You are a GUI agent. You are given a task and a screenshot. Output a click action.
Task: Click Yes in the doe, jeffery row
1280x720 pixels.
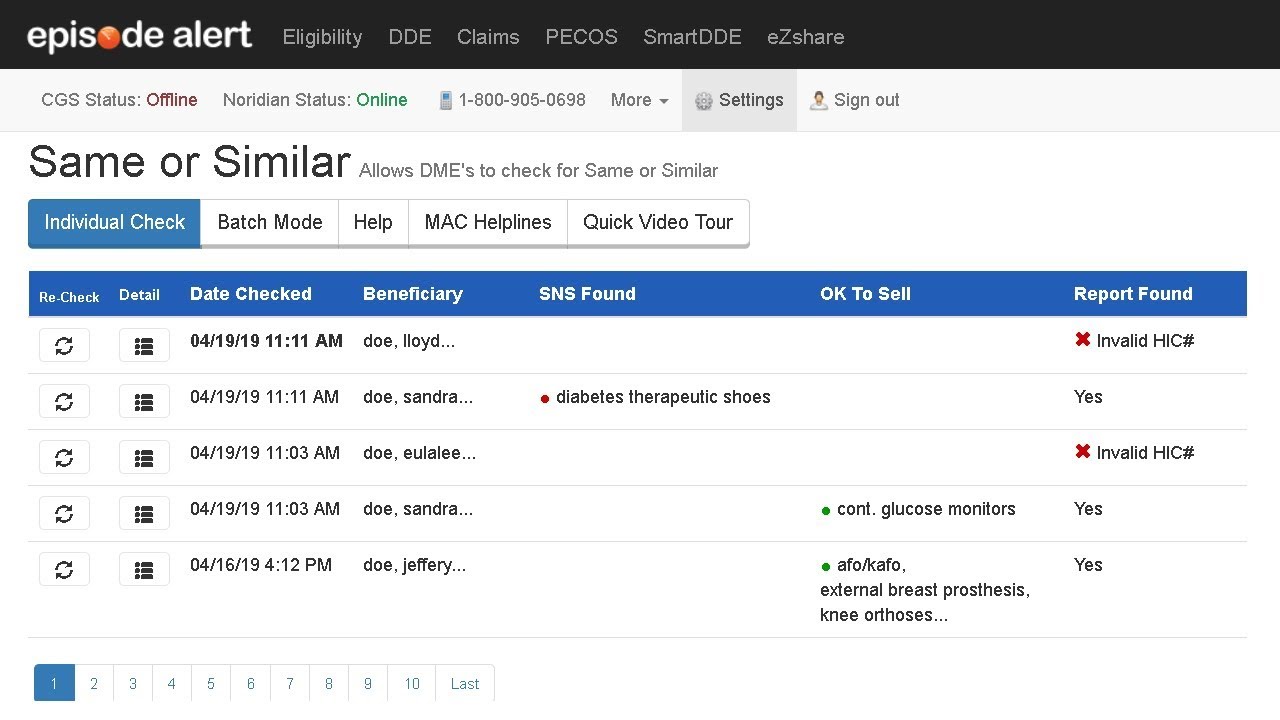pyautogui.click(x=1088, y=565)
